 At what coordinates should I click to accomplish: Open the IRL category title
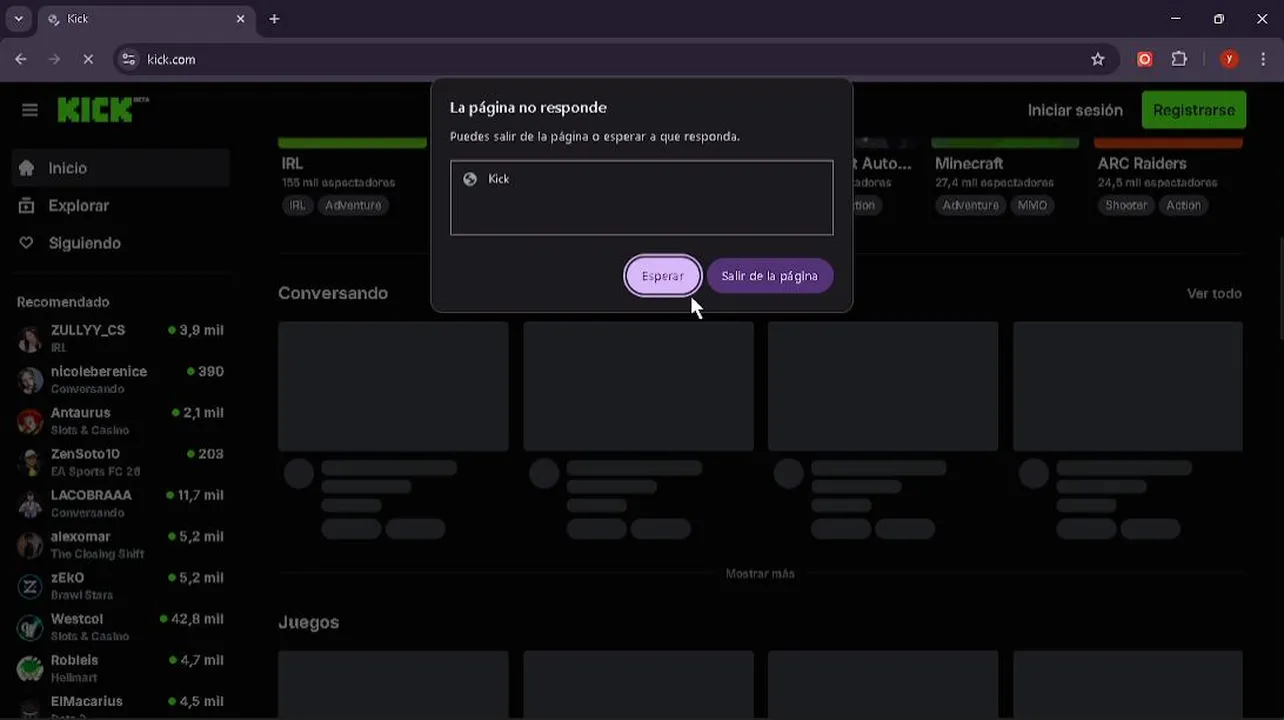pyautogui.click(x=292, y=163)
